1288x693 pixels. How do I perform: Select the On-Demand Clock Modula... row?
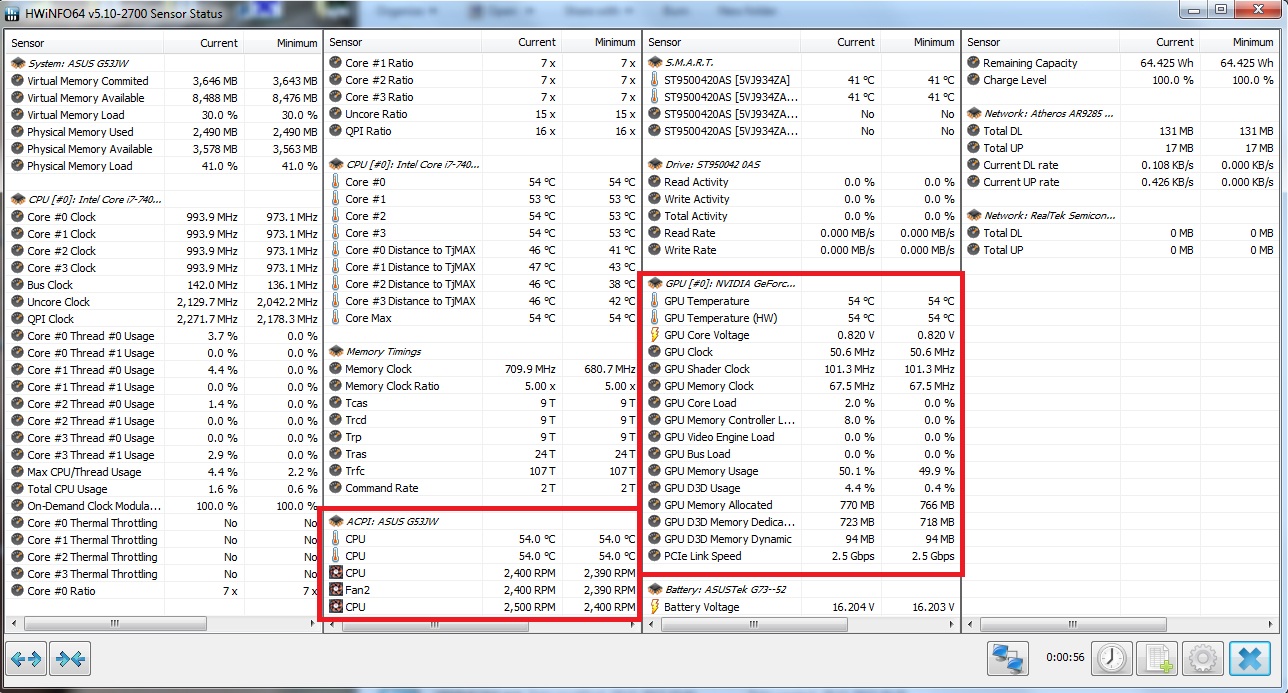[164, 506]
